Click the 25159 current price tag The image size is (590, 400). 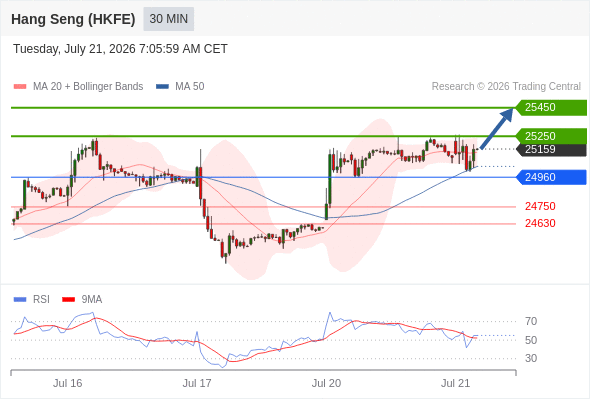click(x=551, y=149)
